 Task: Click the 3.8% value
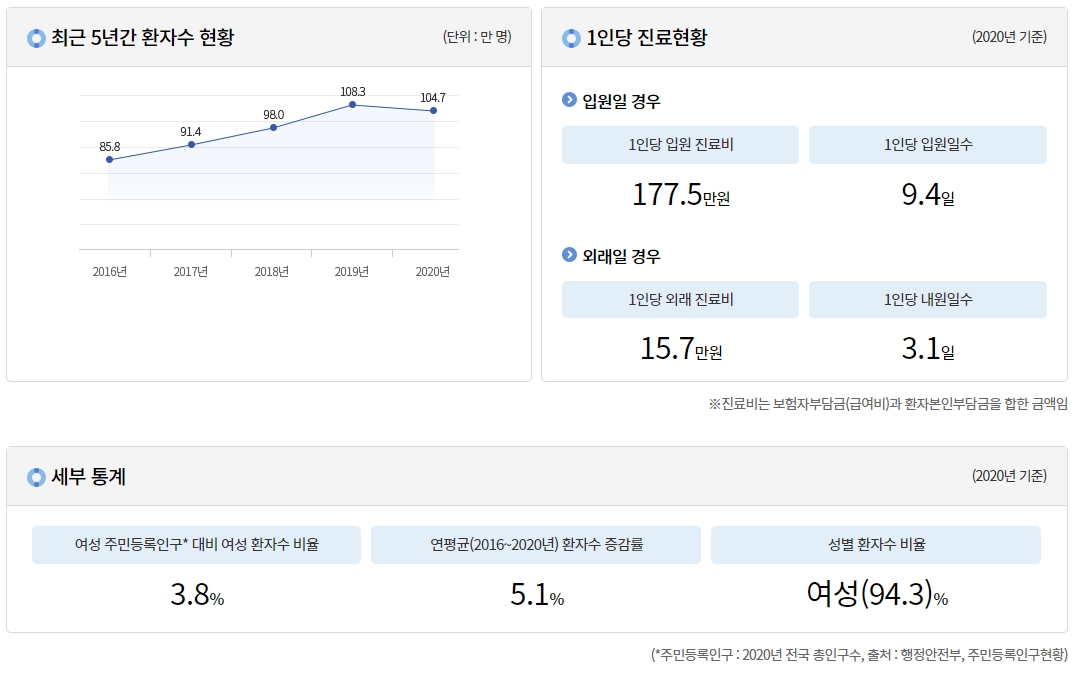point(197,595)
